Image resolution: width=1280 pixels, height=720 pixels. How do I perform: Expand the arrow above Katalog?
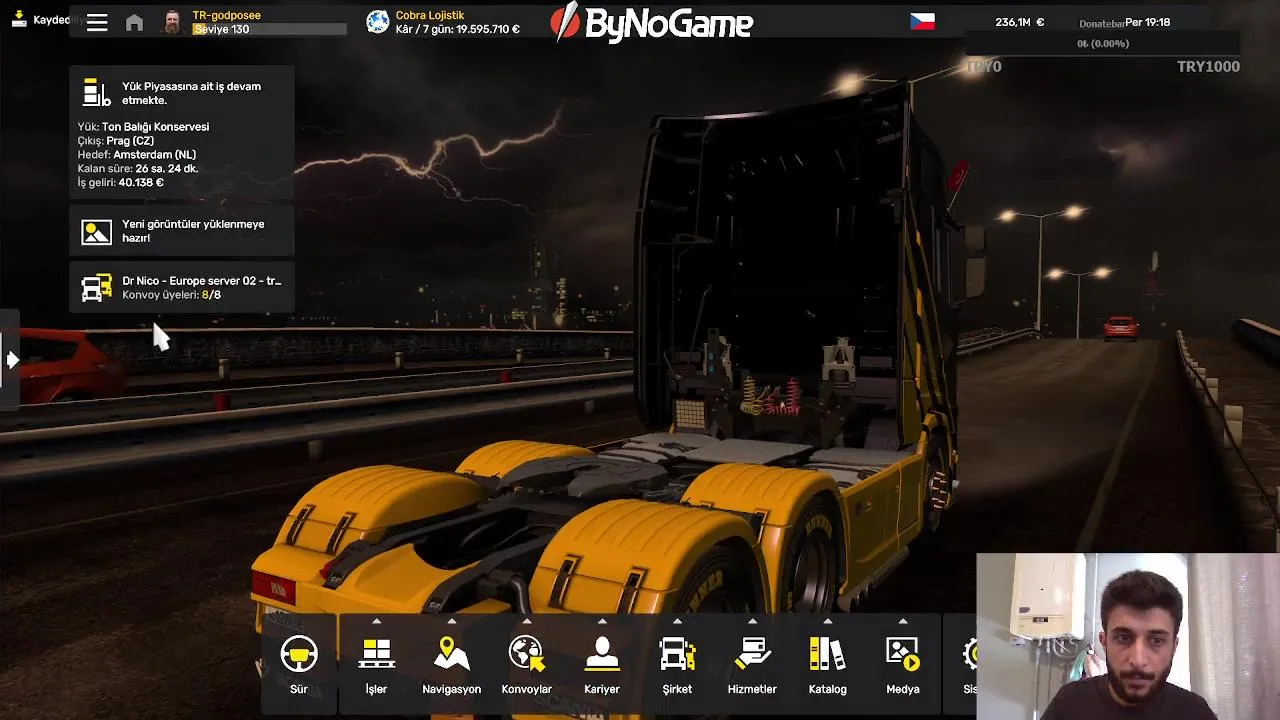[827, 621]
